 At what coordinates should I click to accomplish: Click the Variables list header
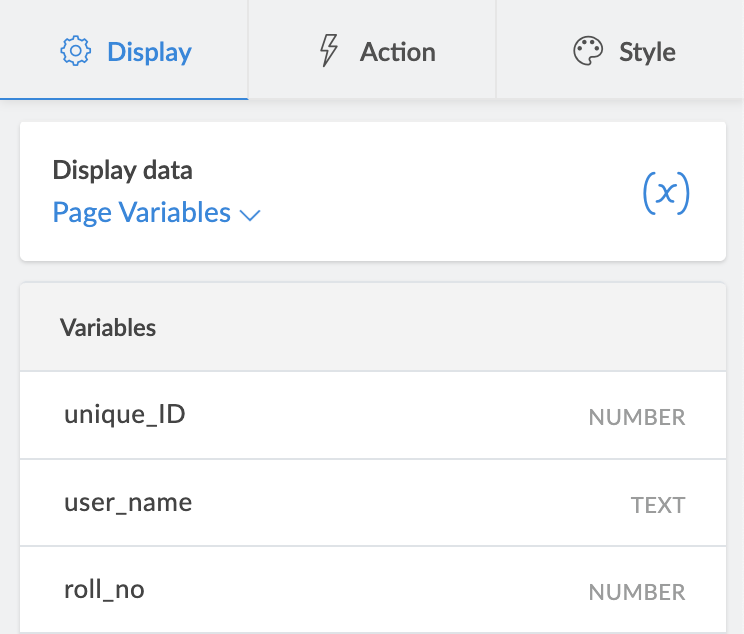[x=108, y=328]
